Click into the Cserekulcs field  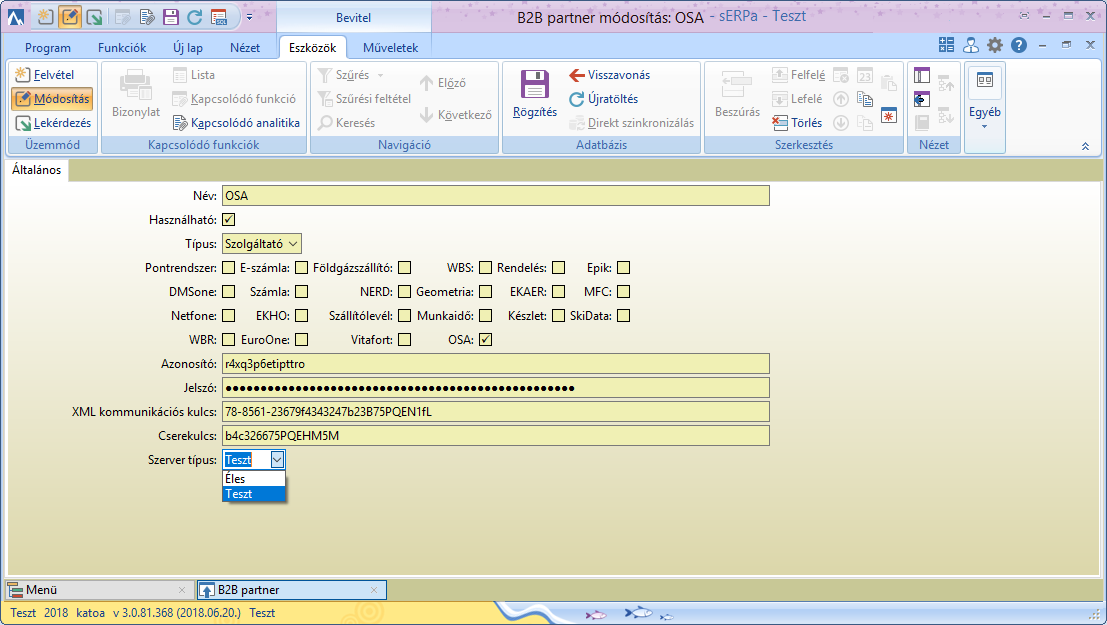[x=496, y=436]
